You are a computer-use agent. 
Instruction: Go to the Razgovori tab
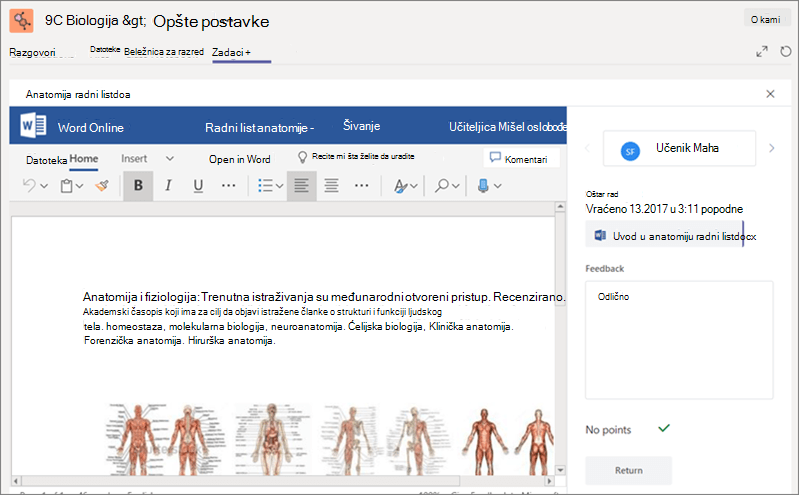[32, 53]
